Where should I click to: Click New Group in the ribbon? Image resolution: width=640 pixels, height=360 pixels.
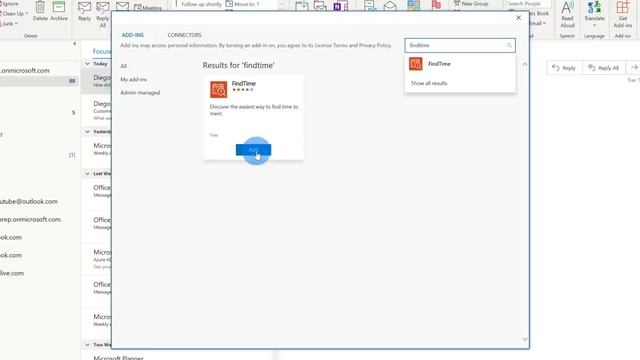point(471,4)
